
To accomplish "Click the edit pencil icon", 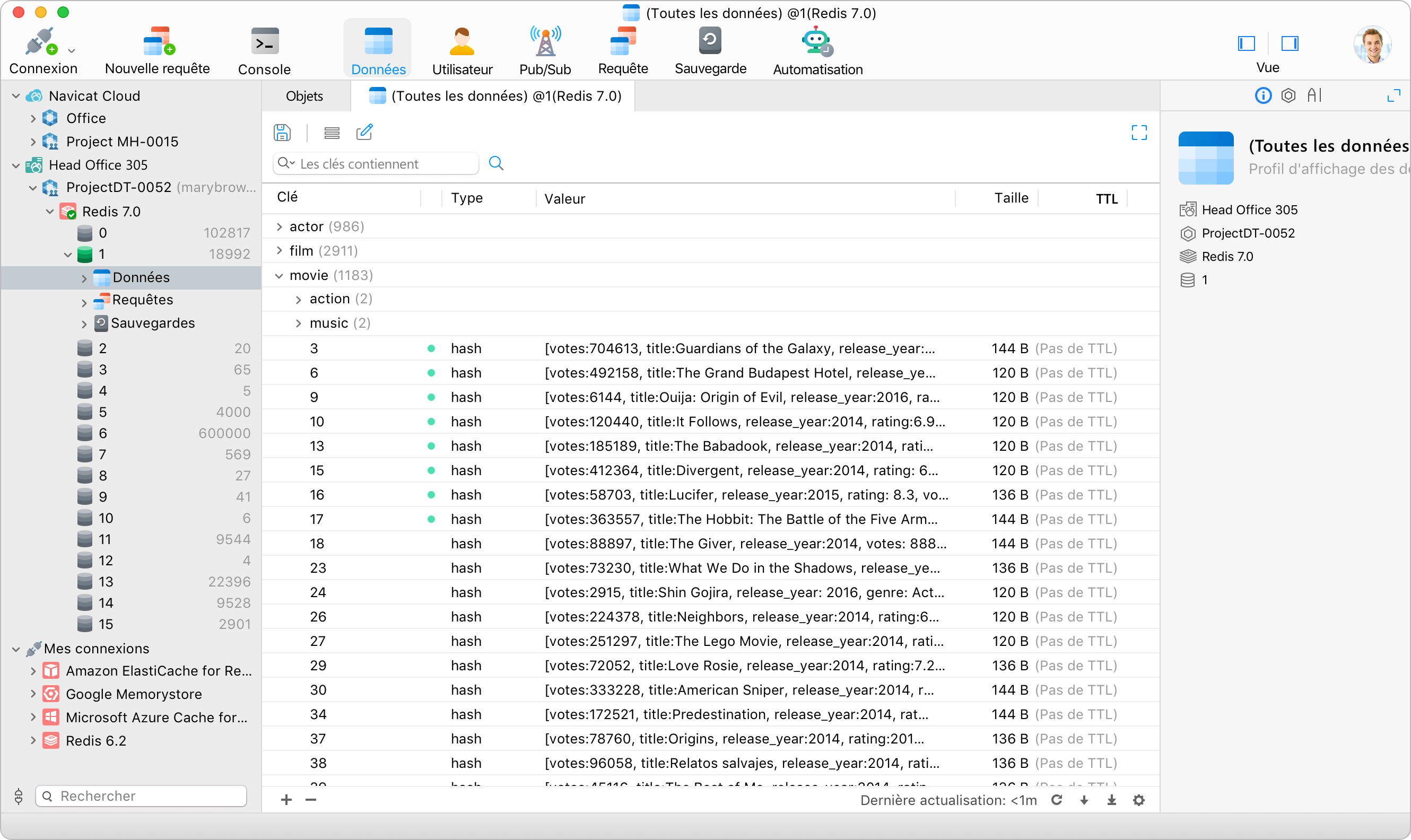I will pyautogui.click(x=364, y=133).
